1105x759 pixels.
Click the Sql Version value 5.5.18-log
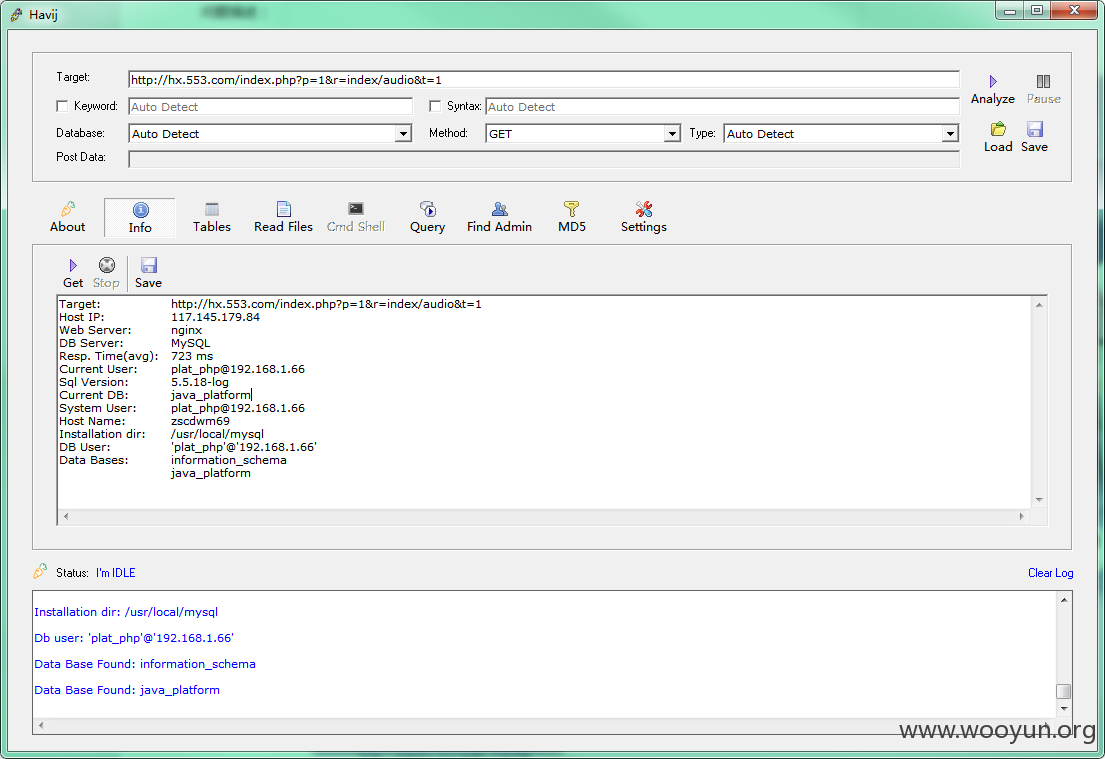[x=199, y=382]
